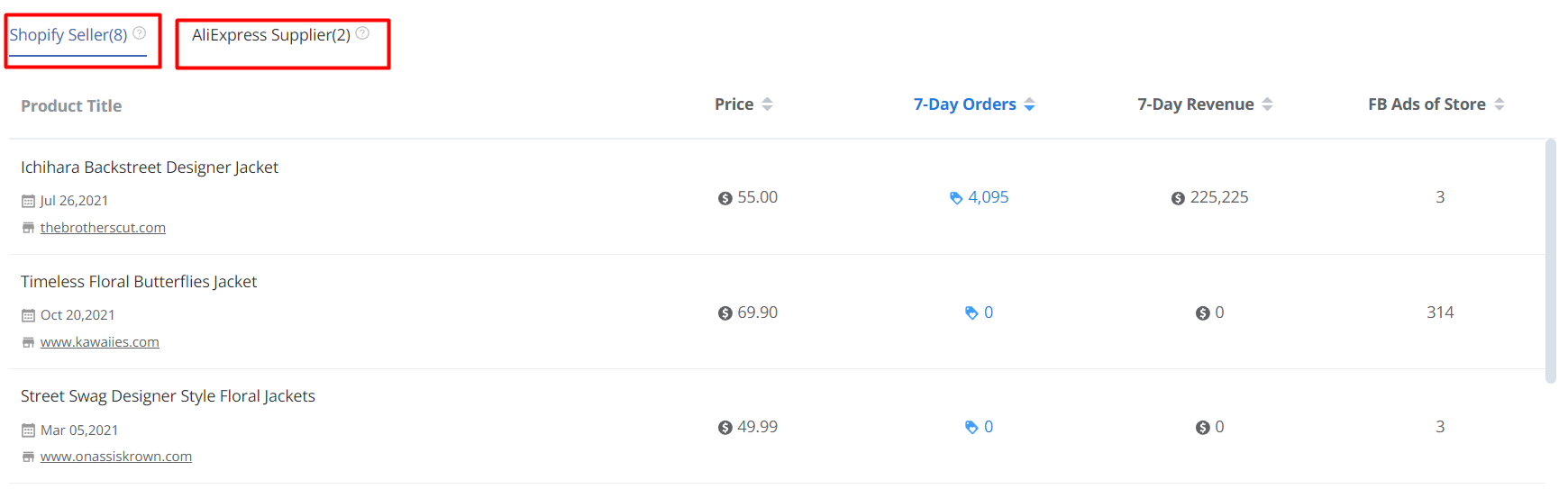Open www.onassiskrown.com store link
The width and height of the screenshot is (1568, 489).
[x=116, y=457]
